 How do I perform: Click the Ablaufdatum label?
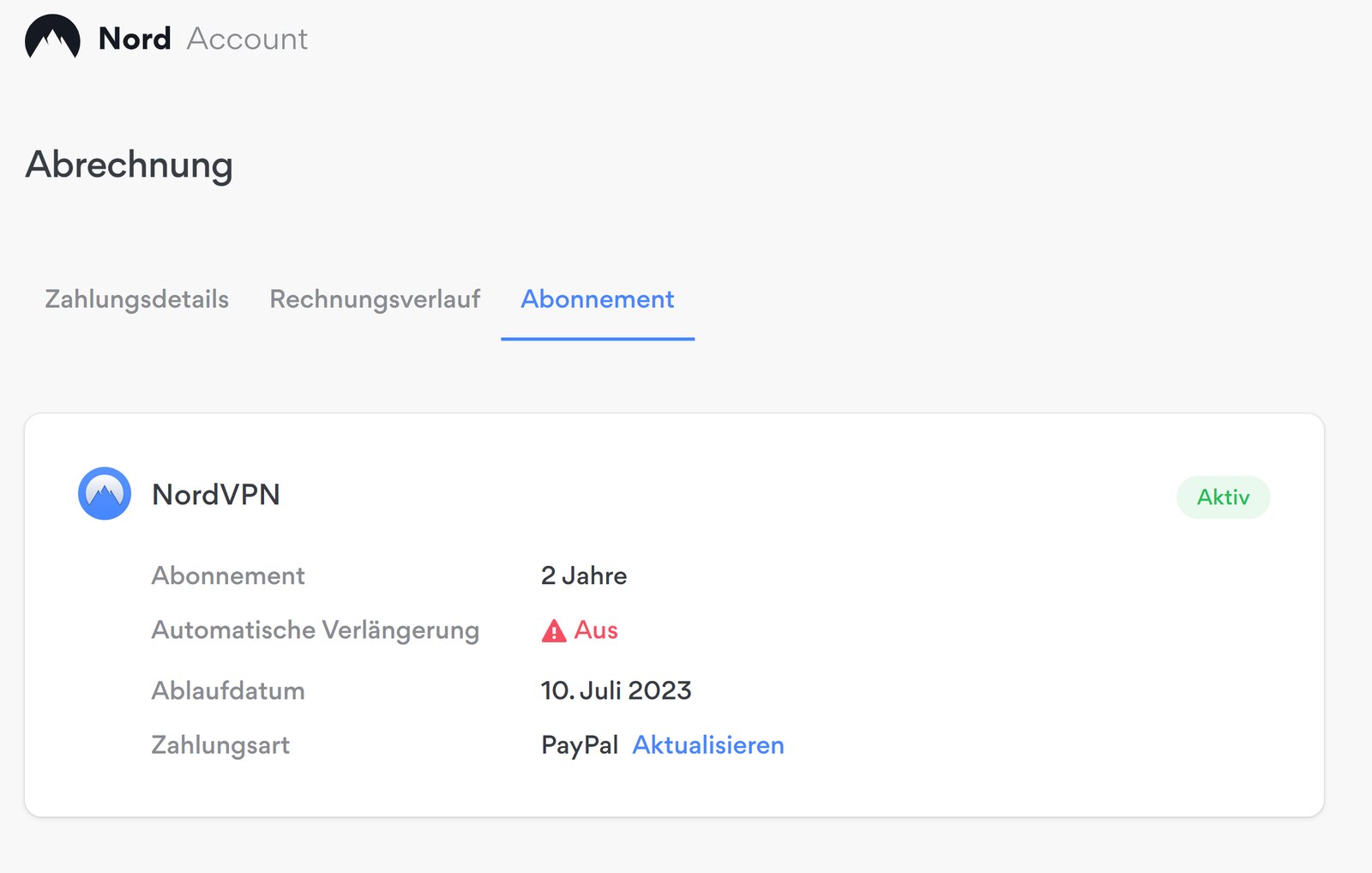point(228,690)
